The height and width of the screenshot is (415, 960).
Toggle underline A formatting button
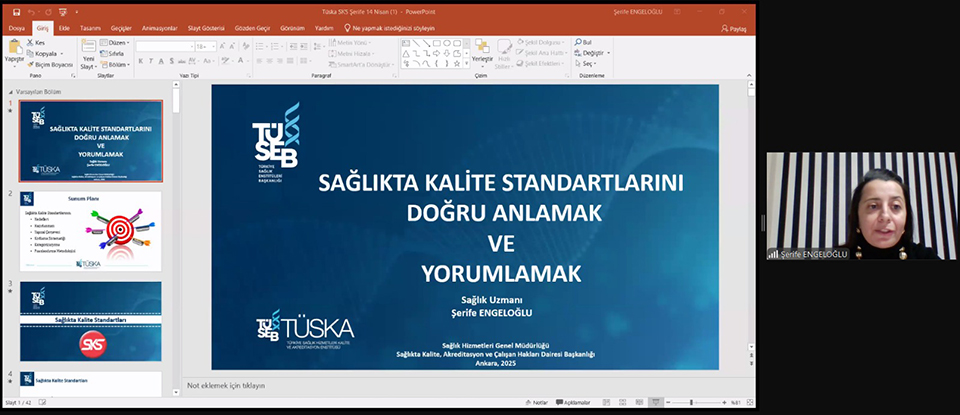coord(163,61)
